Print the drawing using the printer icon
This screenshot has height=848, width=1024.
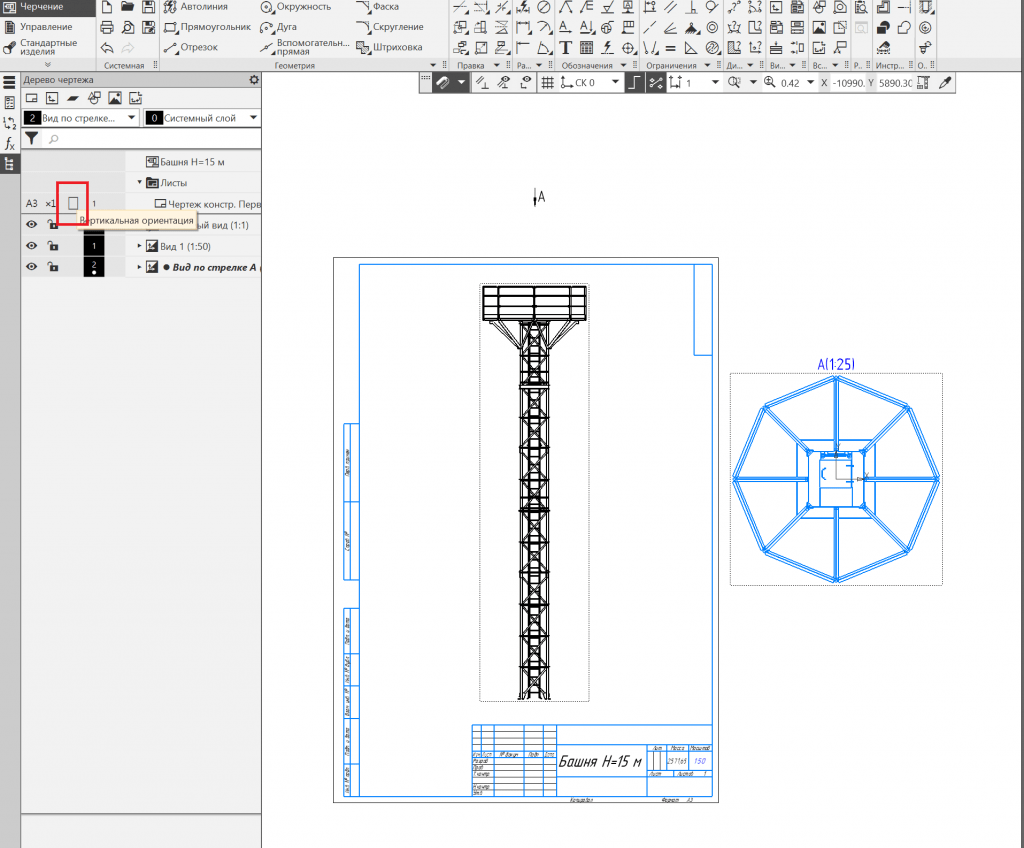pyautogui.click(x=107, y=27)
